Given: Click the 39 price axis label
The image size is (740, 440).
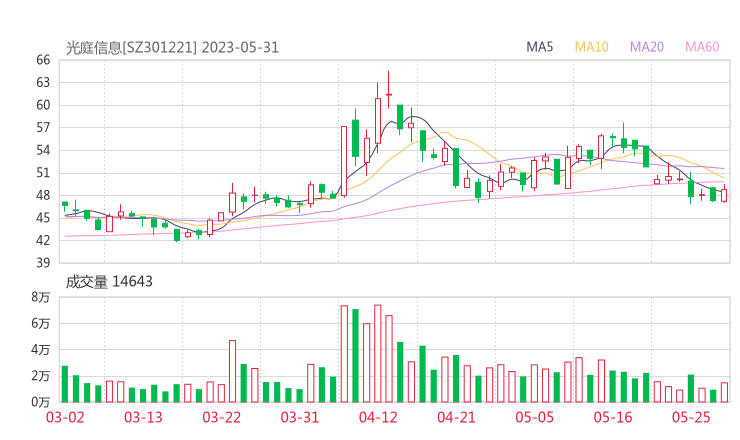Looking at the screenshot, I should 43,262.
